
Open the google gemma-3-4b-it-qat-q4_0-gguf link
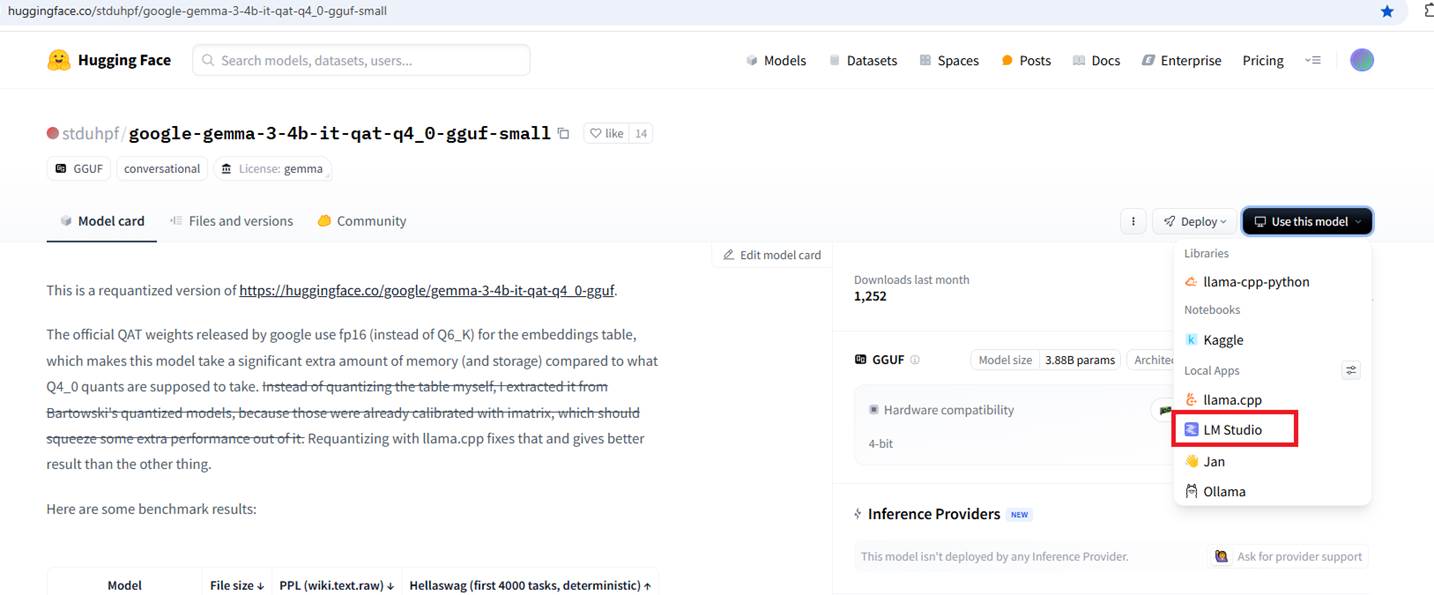[427, 291]
